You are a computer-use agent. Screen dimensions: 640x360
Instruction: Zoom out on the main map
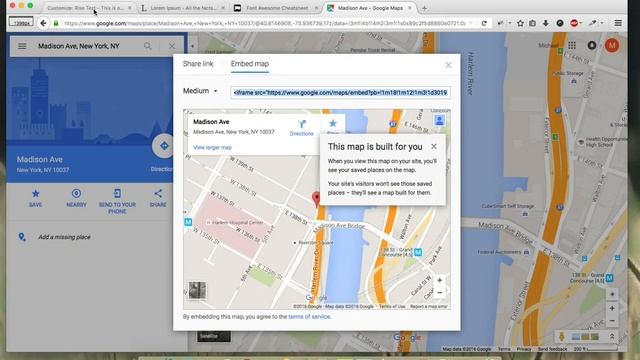coord(611,321)
